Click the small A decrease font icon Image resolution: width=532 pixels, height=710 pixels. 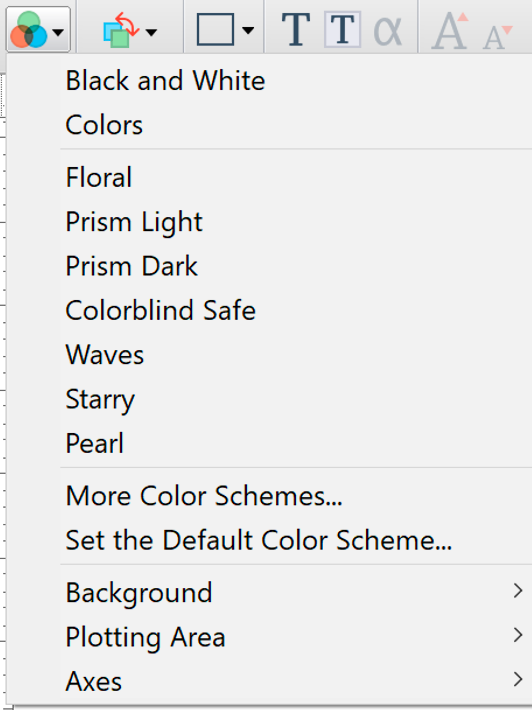pos(497,37)
